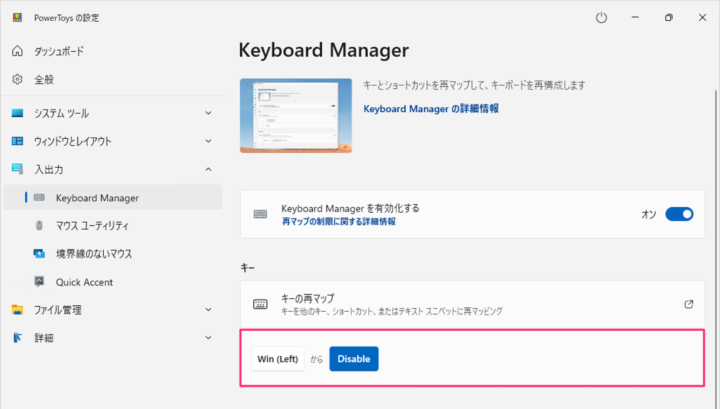Open 全般 settings page
This screenshot has height=409, width=720.
pyautogui.click(x=112, y=79)
